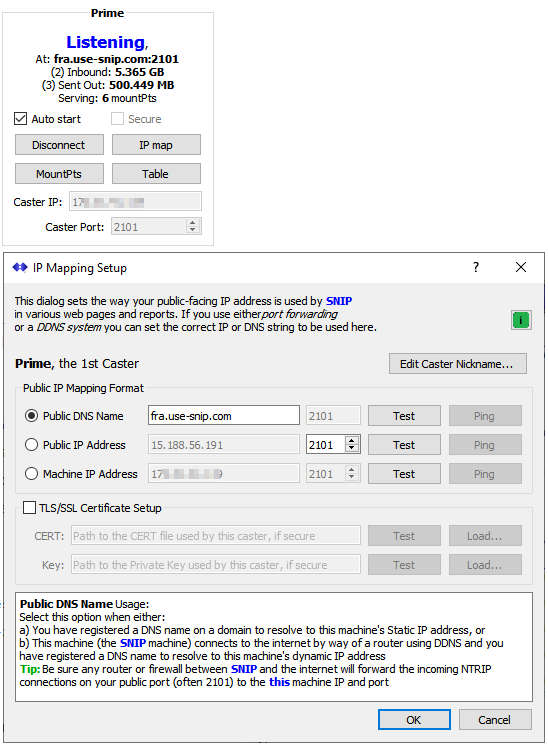Select the Public DNS Name radio button
Viewport: 548px width, 746px height.
click(x=31, y=416)
